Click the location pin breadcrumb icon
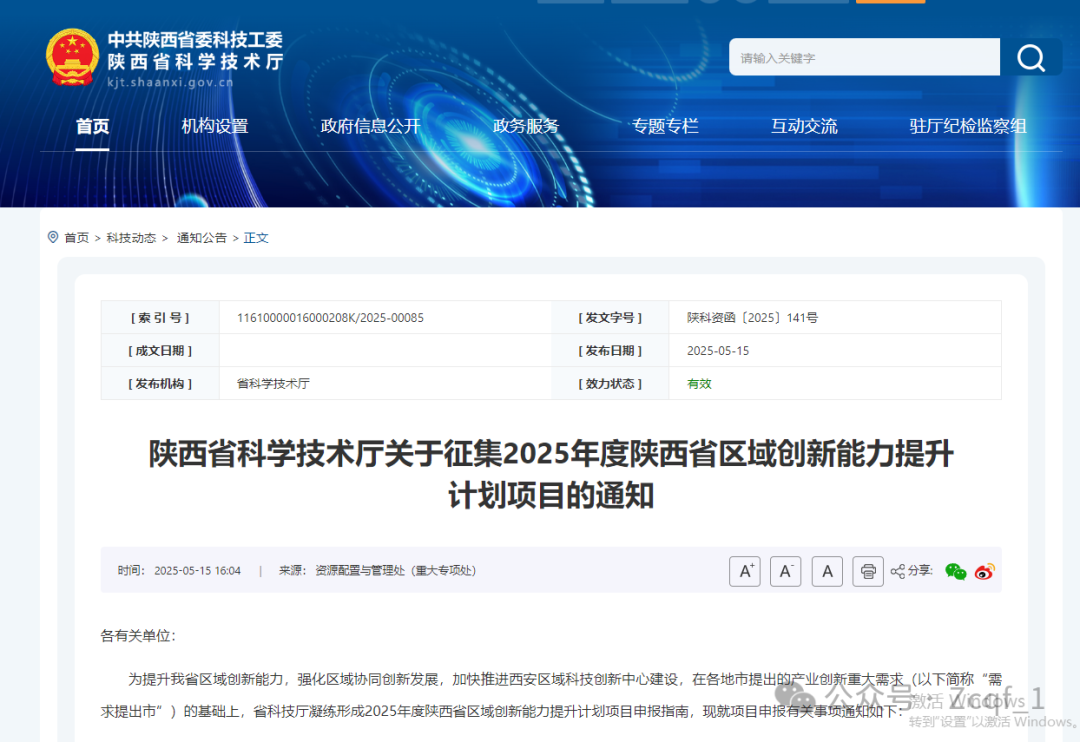The image size is (1080, 742). click(53, 237)
